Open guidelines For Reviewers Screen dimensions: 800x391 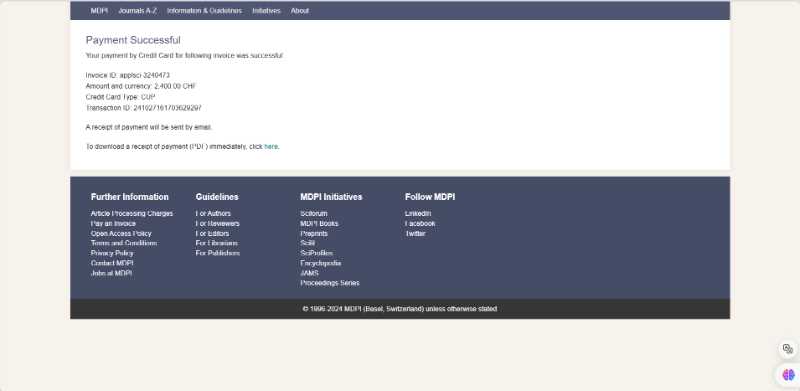click(217, 224)
